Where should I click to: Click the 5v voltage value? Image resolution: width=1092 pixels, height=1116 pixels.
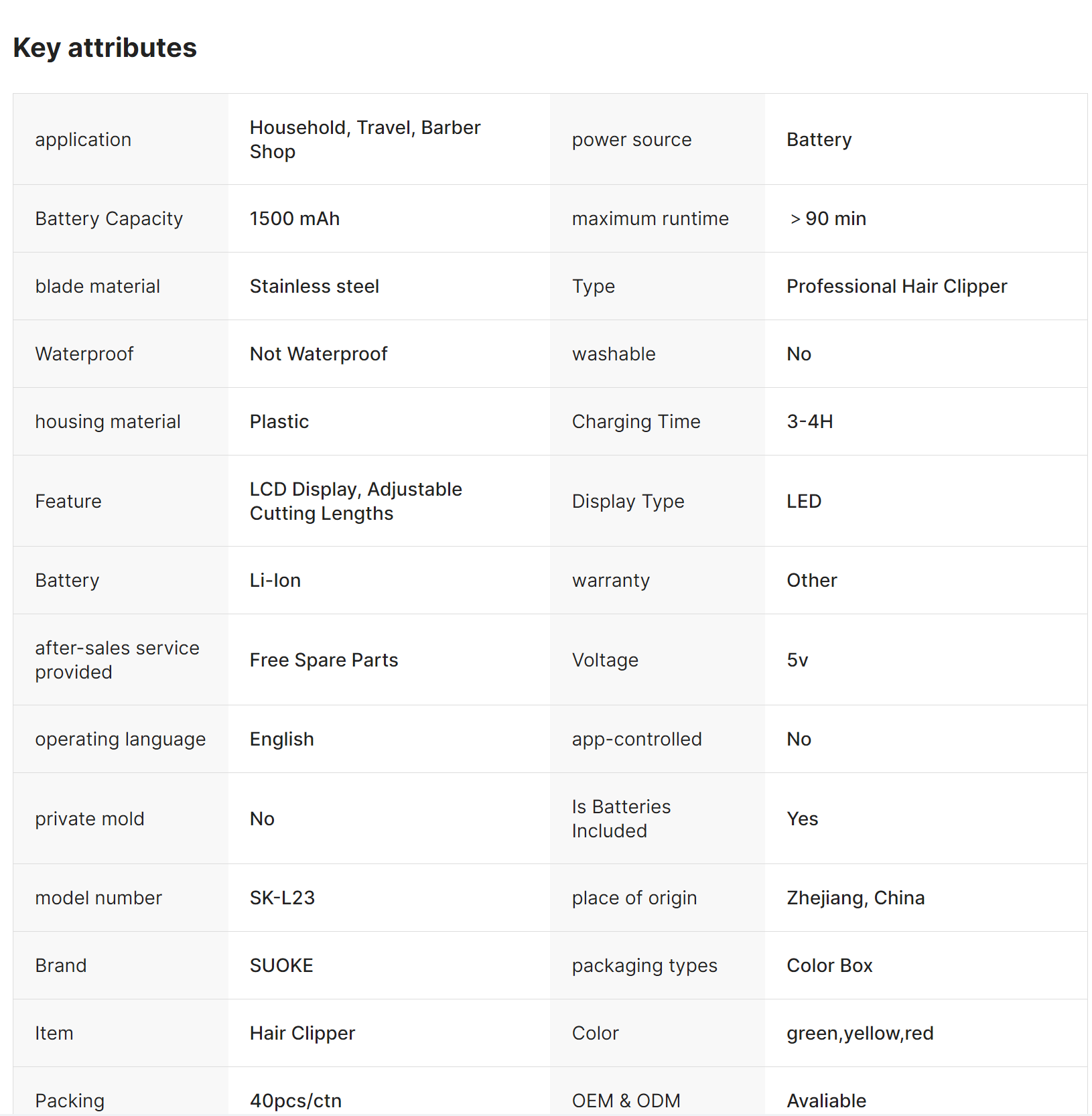(797, 660)
